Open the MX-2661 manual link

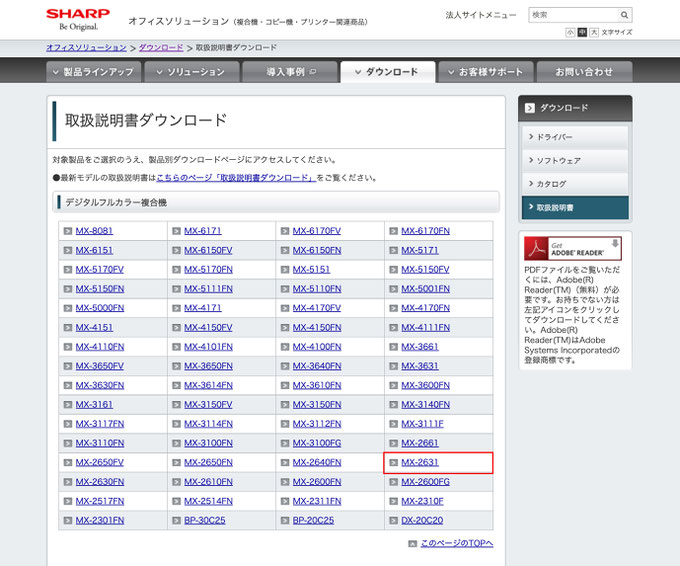420,443
